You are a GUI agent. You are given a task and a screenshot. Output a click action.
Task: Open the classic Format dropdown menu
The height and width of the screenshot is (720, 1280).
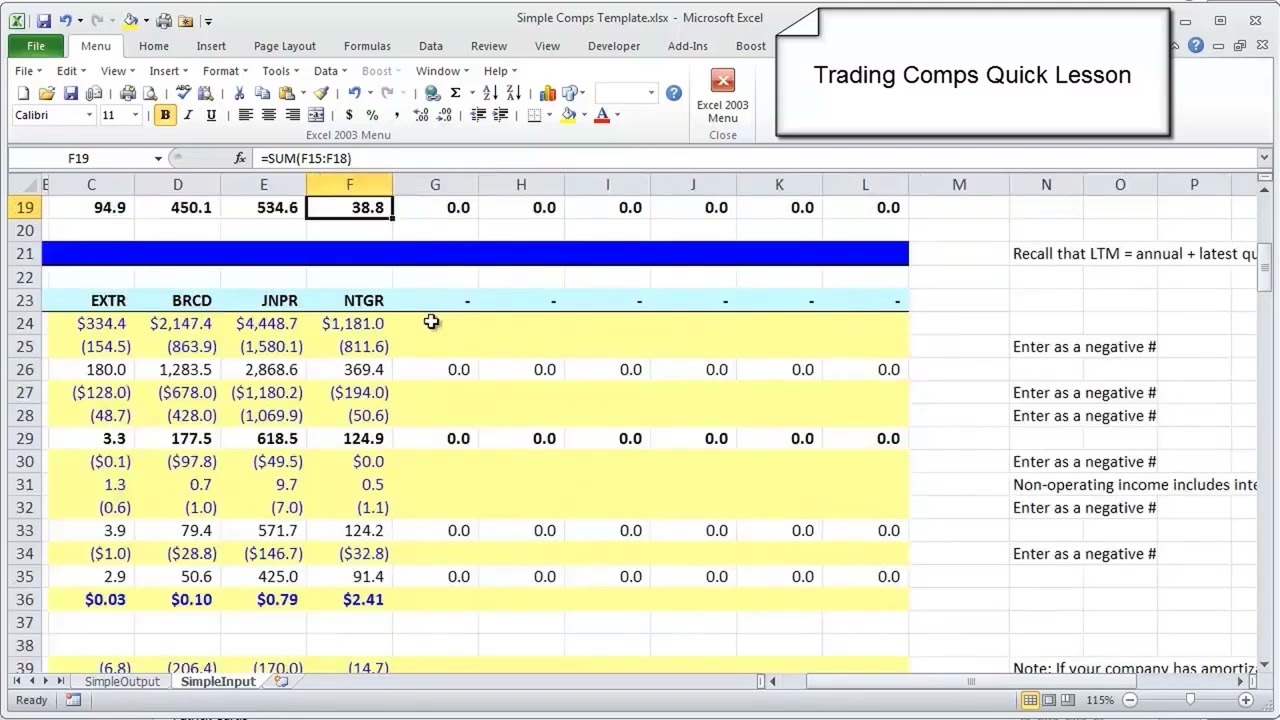pyautogui.click(x=225, y=71)
